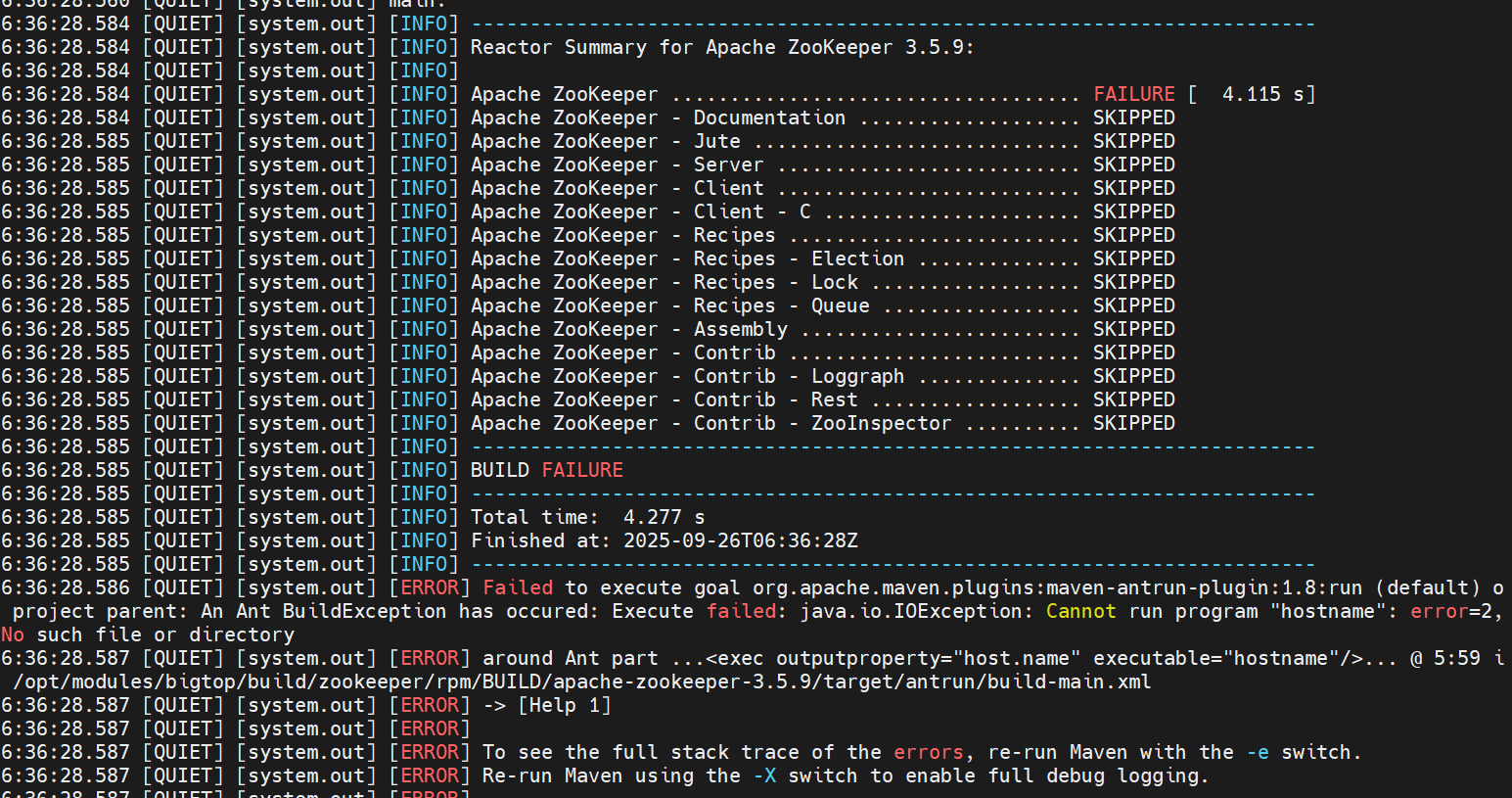Click the build-main.xml file path

coord(581,681)
